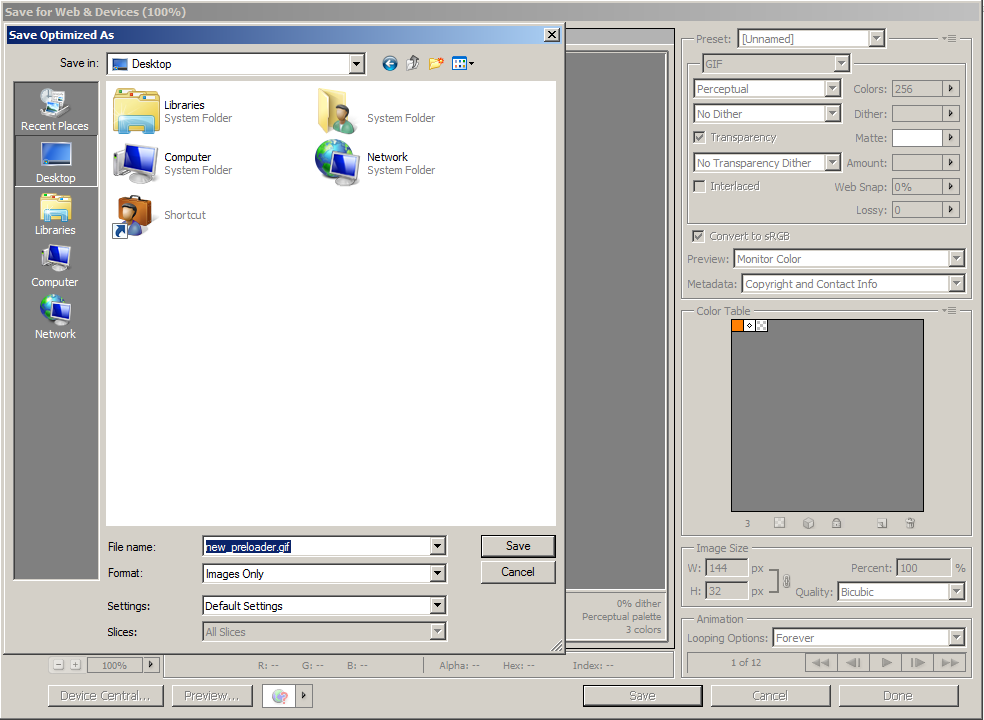984x720 pixels.
Task: Click the browser preview icon
Action: click(279, 696)
